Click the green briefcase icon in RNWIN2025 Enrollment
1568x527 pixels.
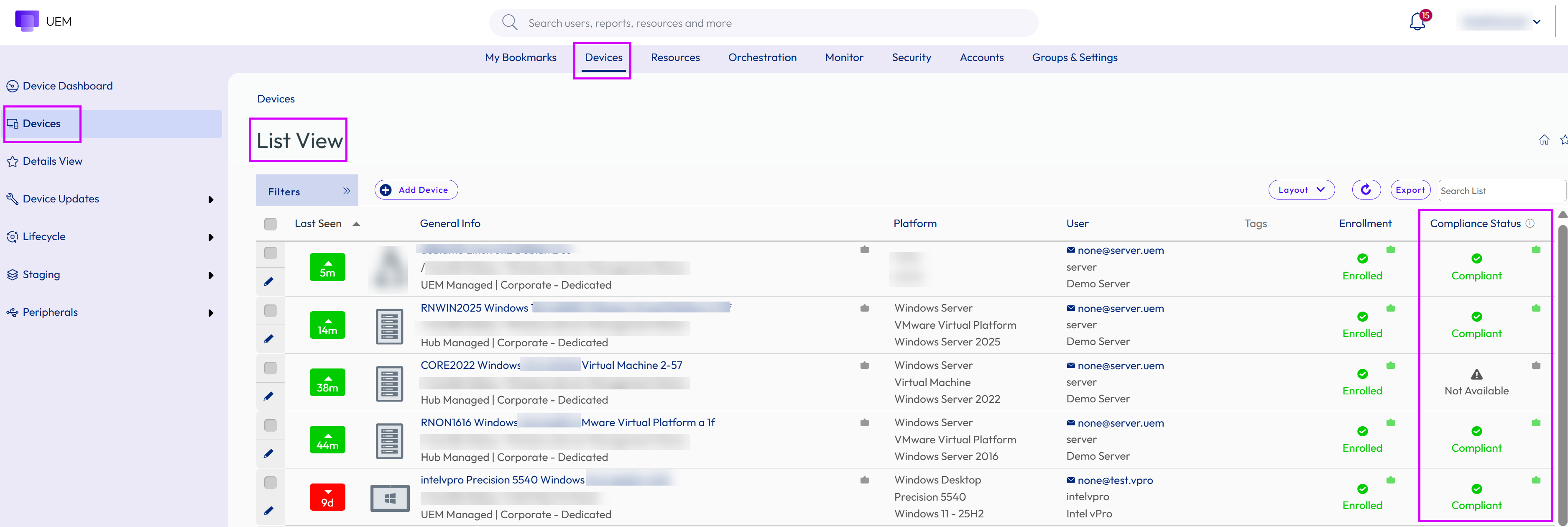pos(1390,308)
